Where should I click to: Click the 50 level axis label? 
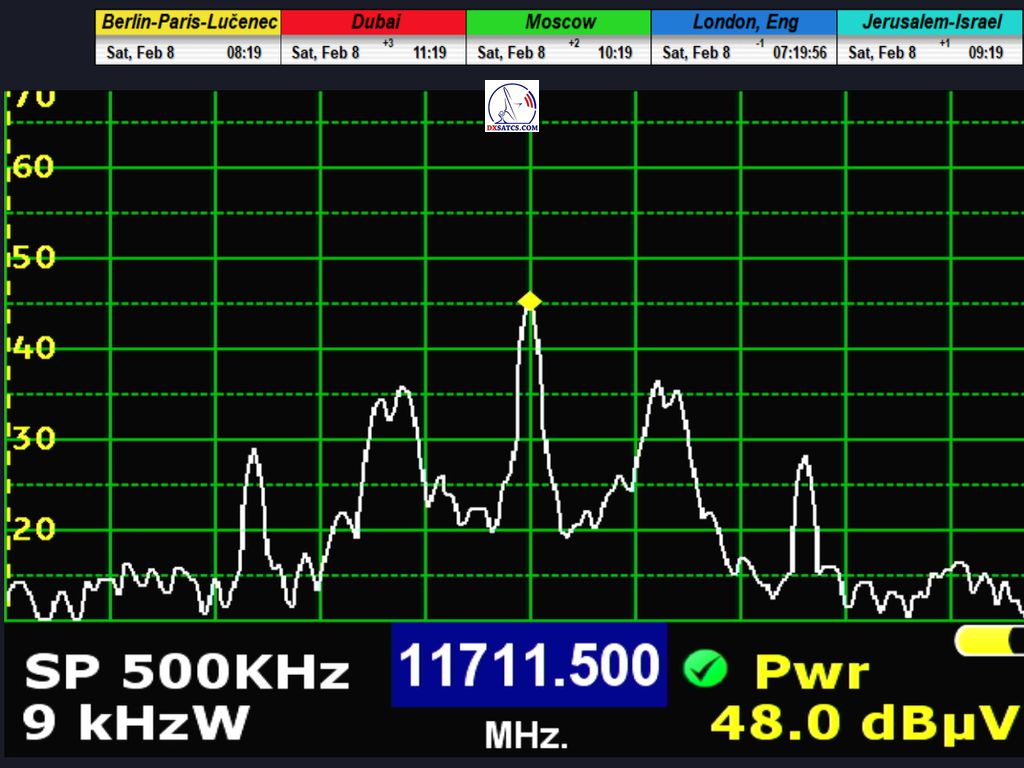tap(33, 258)
